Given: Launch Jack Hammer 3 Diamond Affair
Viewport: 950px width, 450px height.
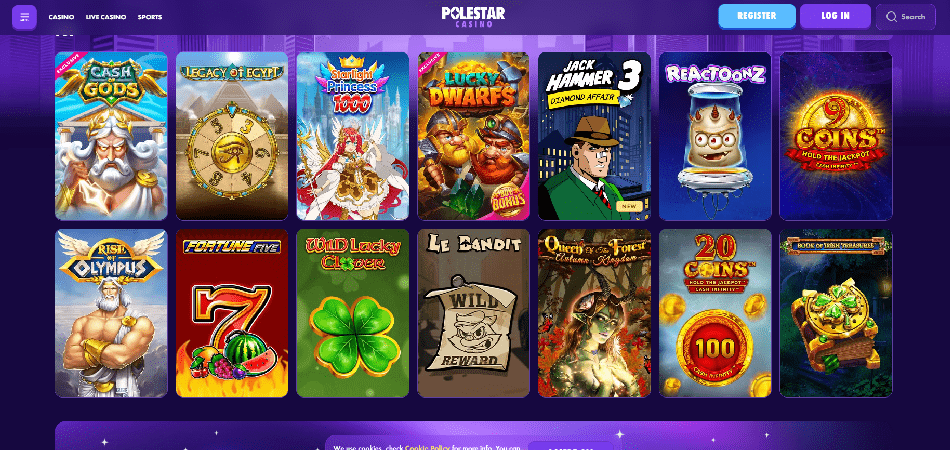Looking at the screenshot, I should tap(594, 136).
